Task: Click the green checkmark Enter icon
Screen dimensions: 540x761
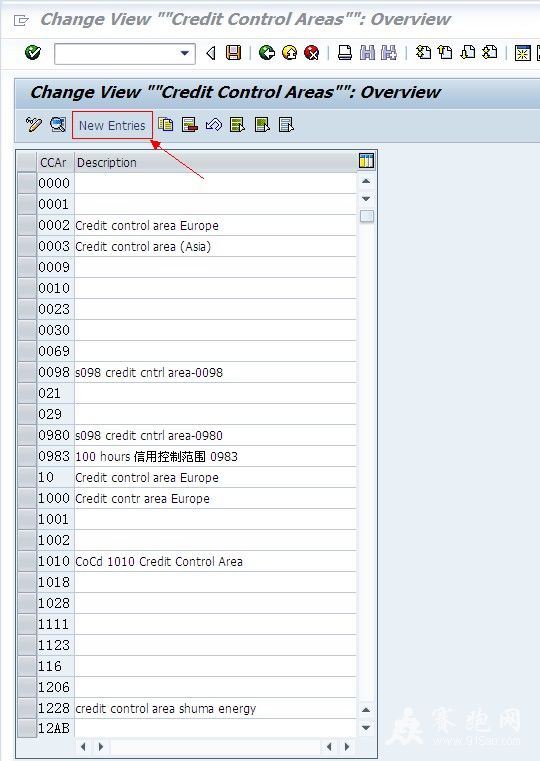Action: (33, 52)
